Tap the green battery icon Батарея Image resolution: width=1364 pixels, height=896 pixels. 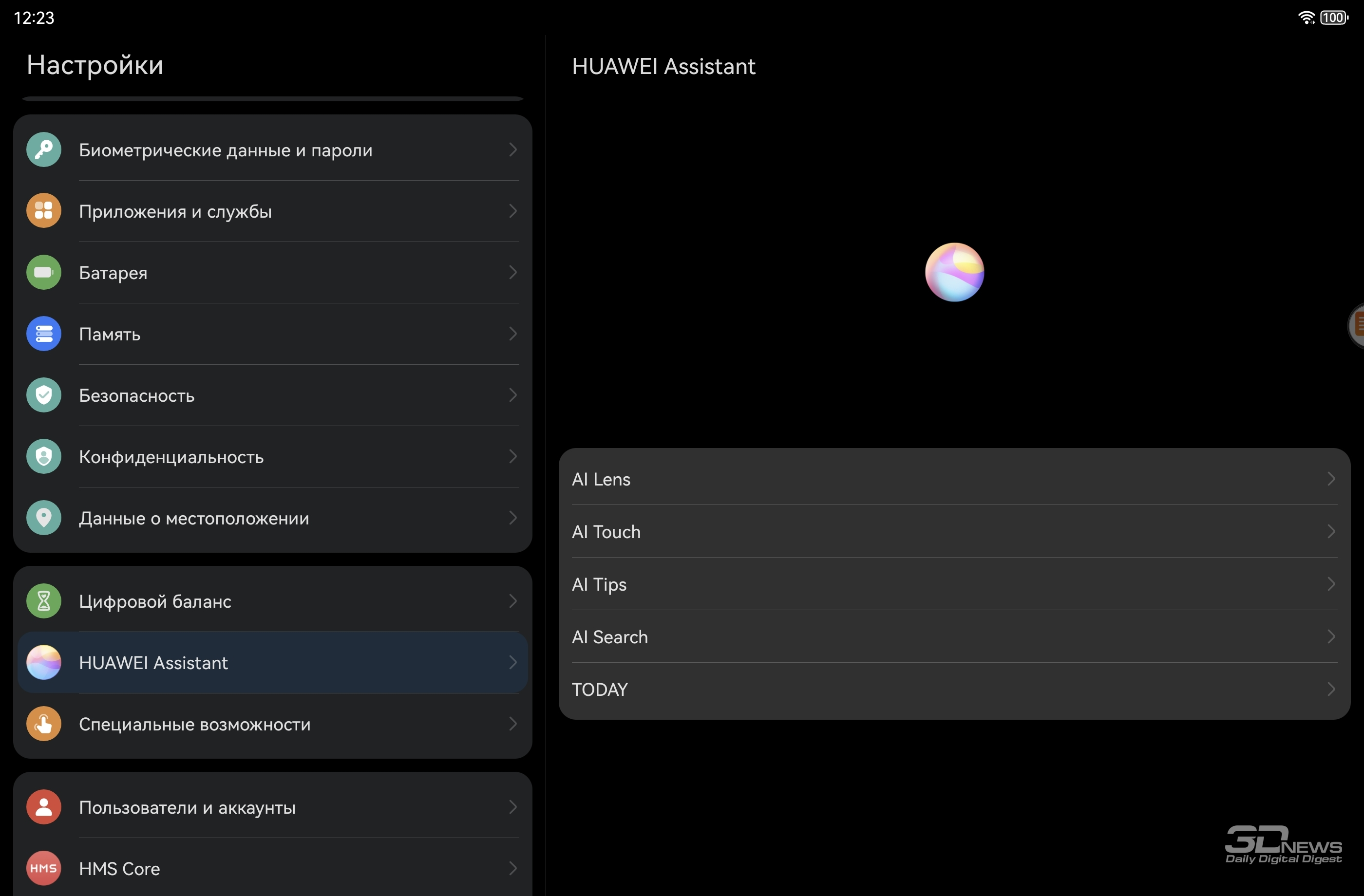click(x=43, y=272)
